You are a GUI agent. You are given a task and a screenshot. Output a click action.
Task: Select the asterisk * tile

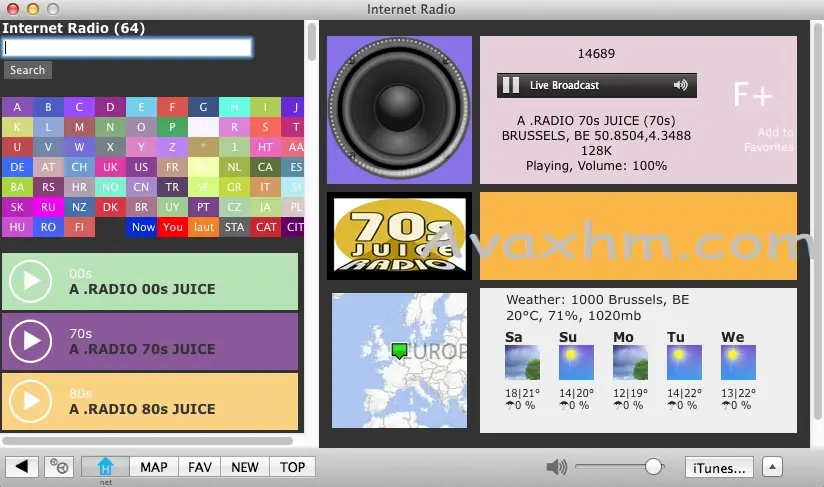click(x=203, y=147)
